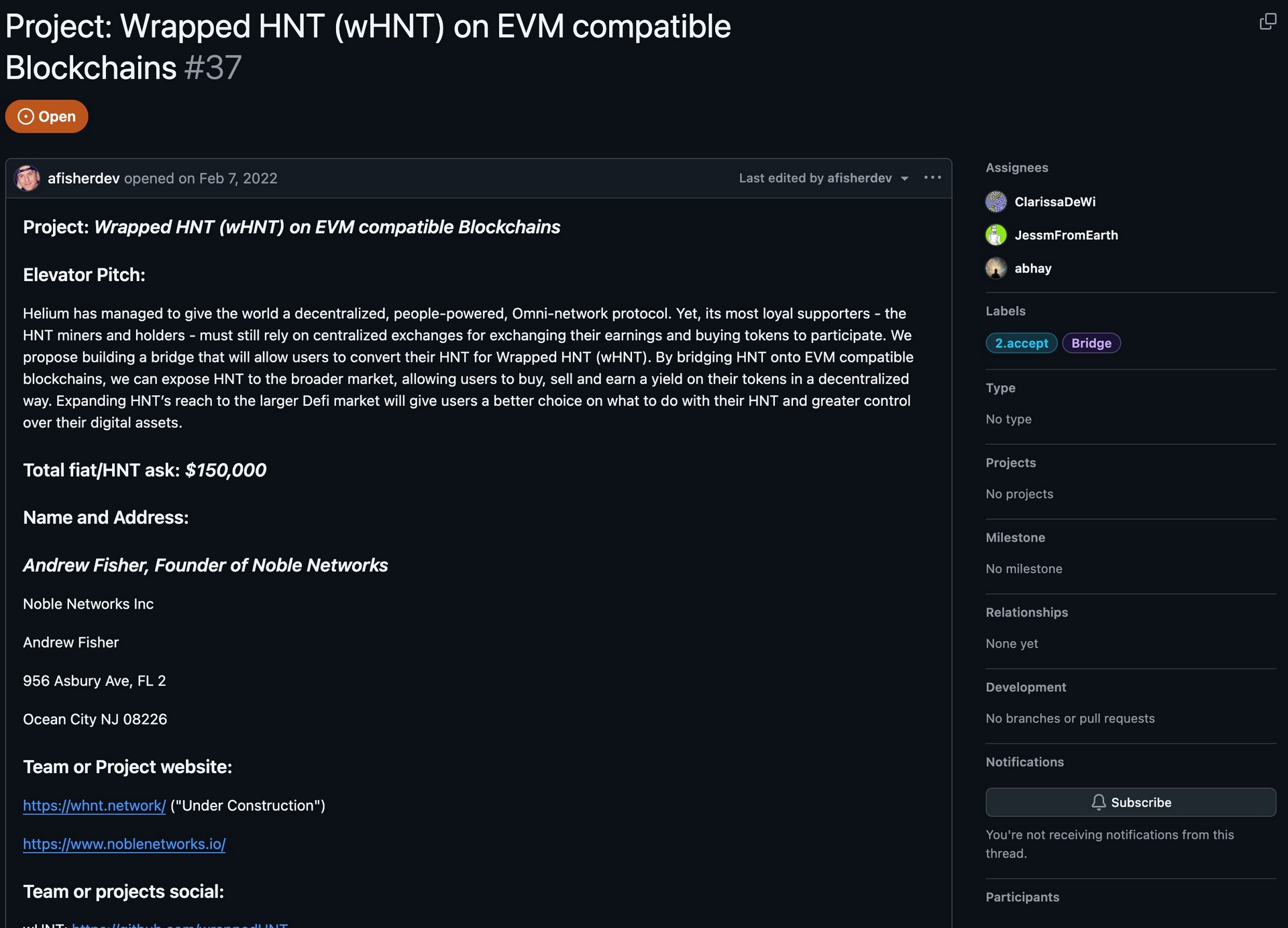The height and width of the screenshot is (928, 1288).
Task: Open the abhay assignee name link
Action: point(1033,268)
